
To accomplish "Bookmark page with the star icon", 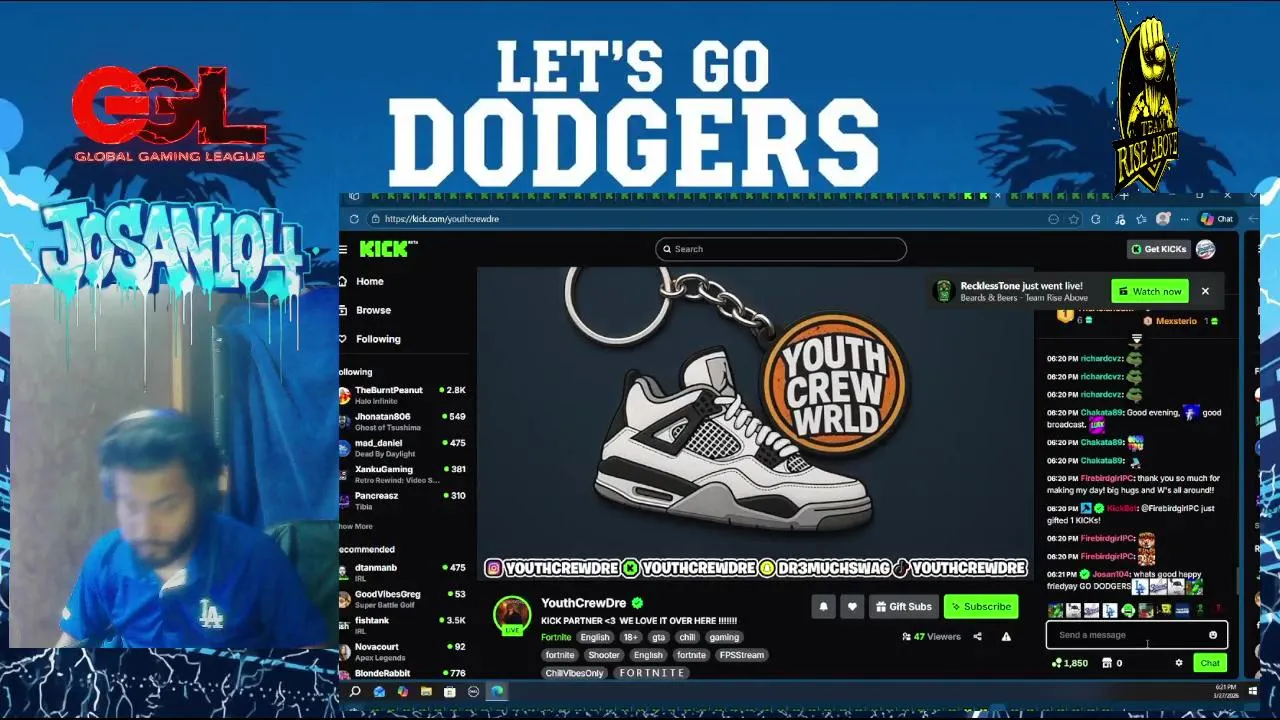I will point(1074,219).
